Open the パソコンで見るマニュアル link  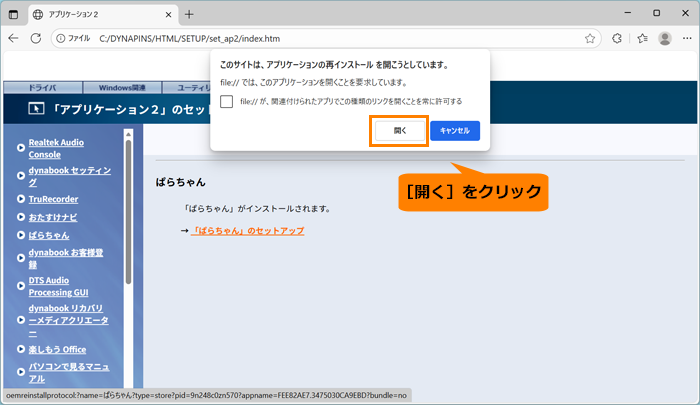69,372
